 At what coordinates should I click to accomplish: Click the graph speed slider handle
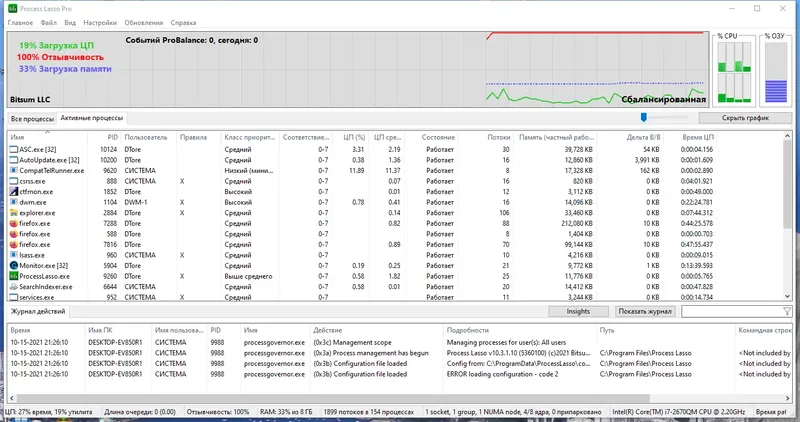click(x=644, y=118)
